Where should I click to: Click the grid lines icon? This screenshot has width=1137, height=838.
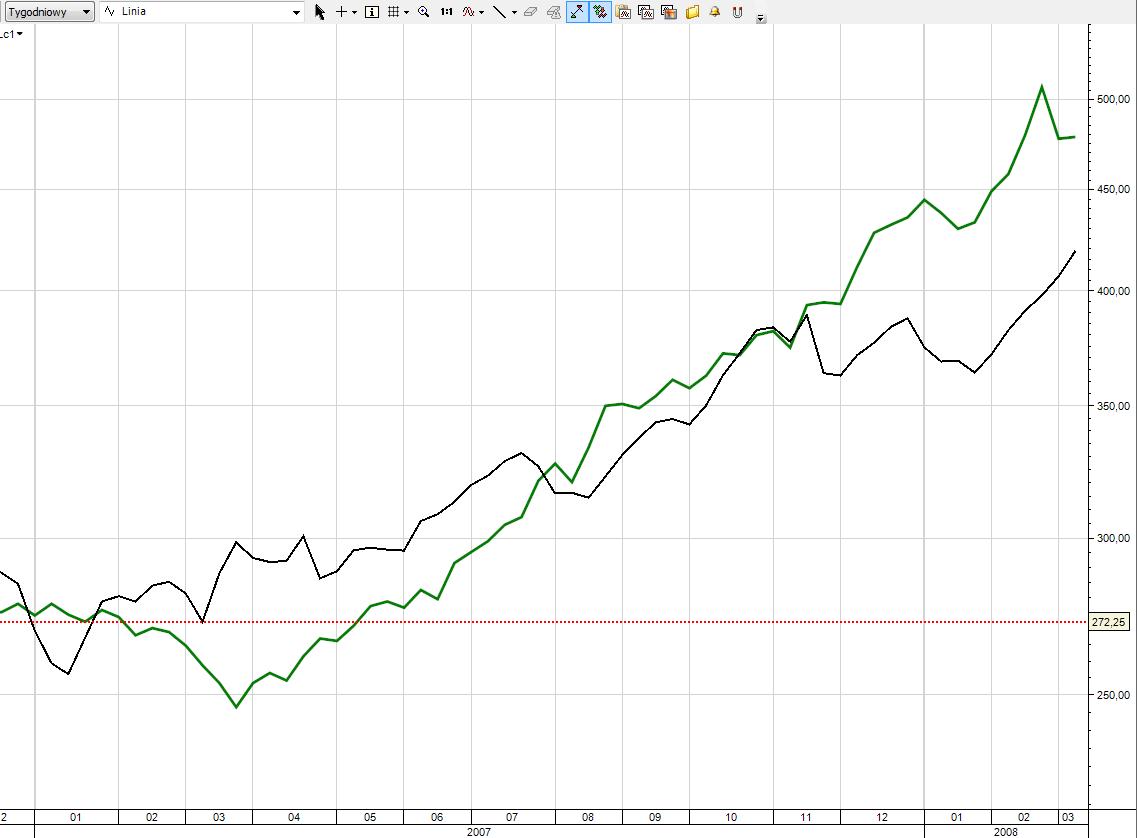pyautogui.click(x=394, y=12)
